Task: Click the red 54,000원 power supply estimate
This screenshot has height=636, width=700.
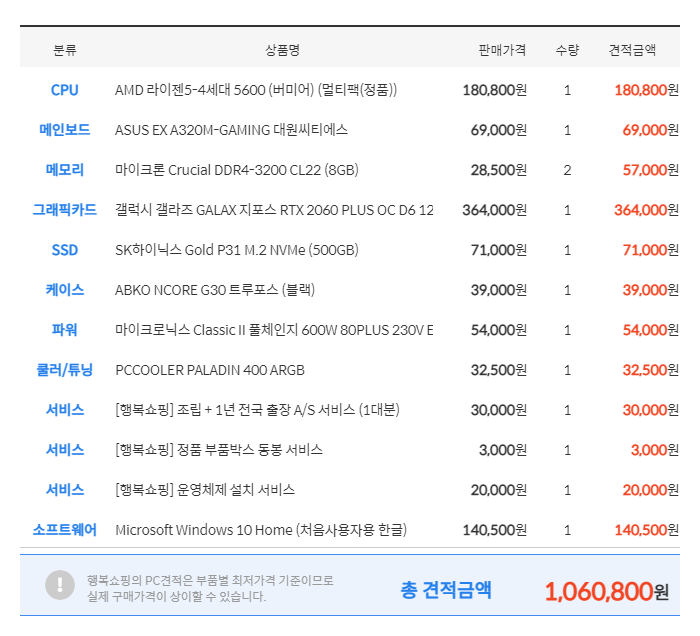Action: [650, 330]
